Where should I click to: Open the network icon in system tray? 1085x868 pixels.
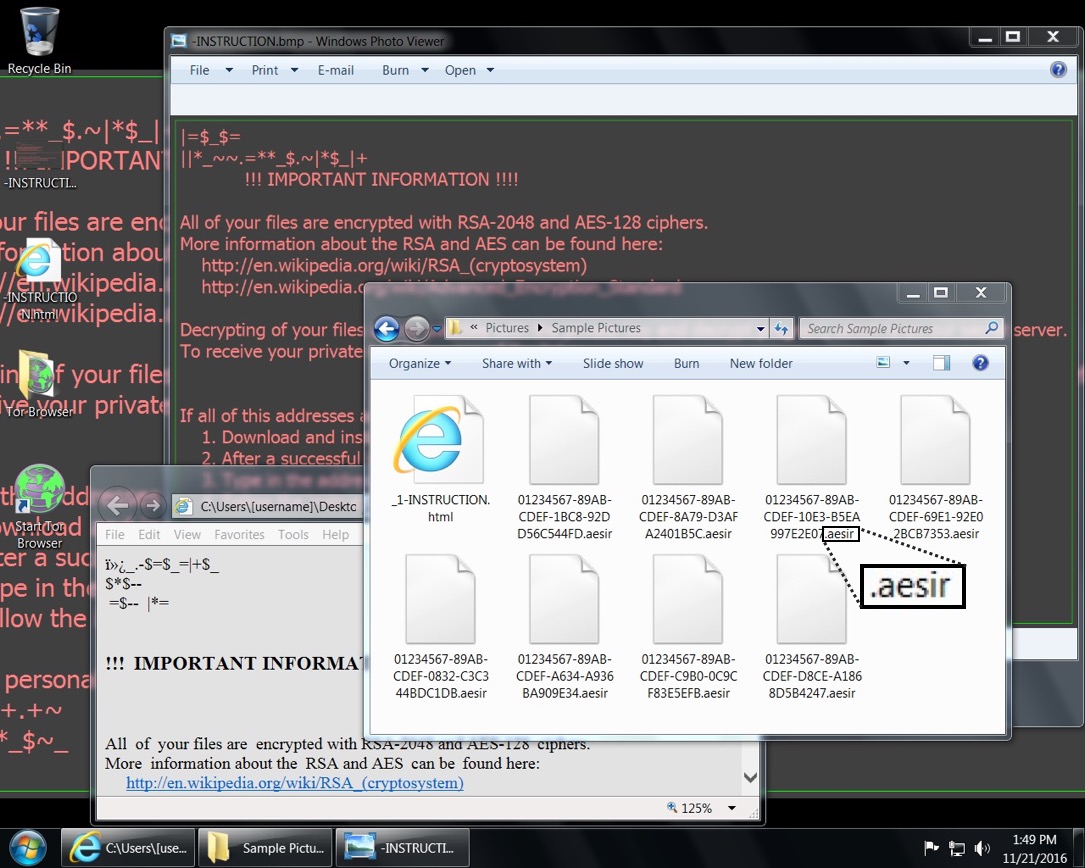click(957, 849)
